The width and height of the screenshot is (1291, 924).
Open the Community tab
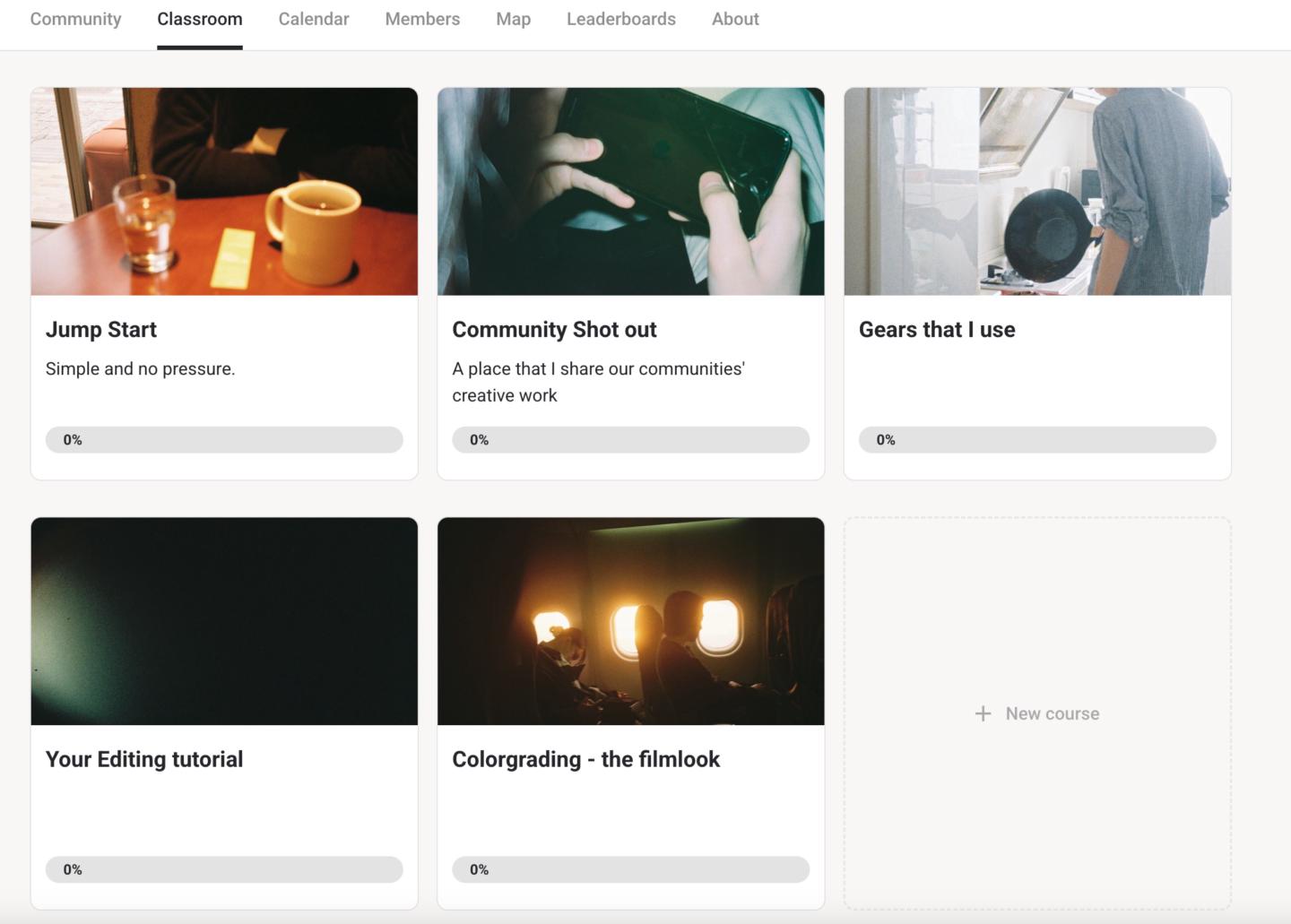tap(75, 19)
